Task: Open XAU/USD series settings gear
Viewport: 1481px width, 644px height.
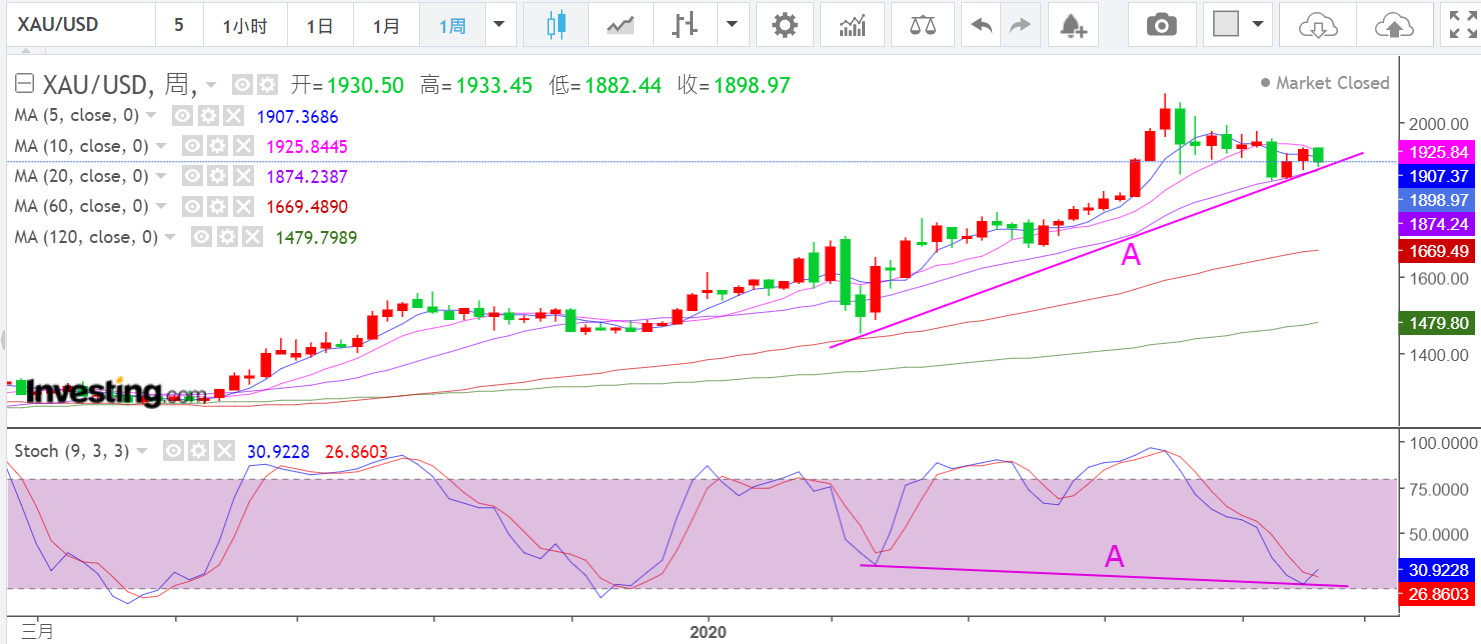Action: click(x=266, y=84)
